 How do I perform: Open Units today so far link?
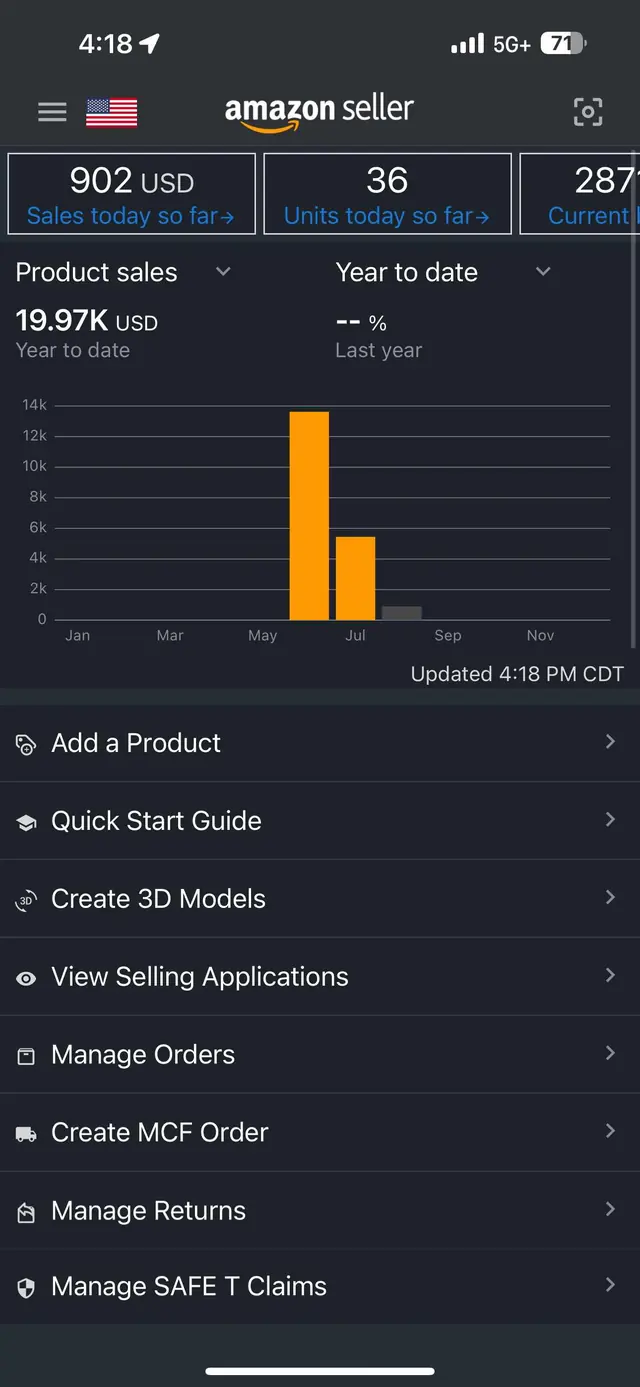tap(387, 216)
